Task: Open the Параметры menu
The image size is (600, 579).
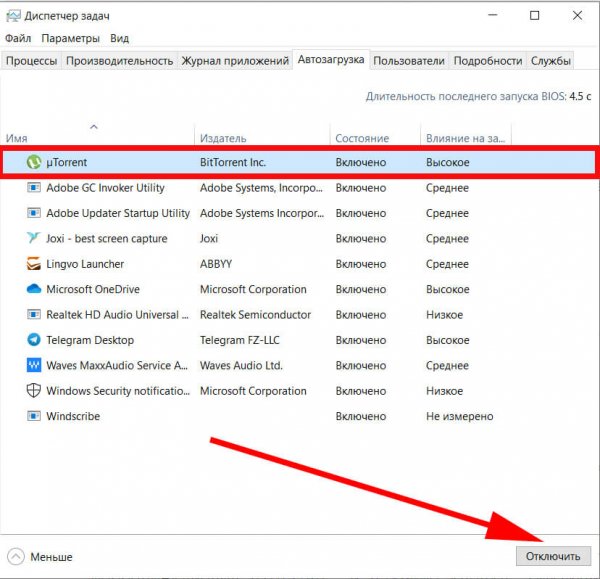Action: pos(70,38)
